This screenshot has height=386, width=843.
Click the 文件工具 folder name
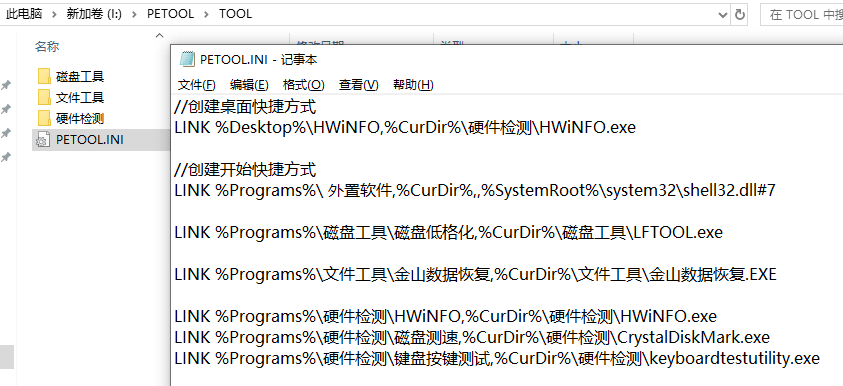pos(80,97)
